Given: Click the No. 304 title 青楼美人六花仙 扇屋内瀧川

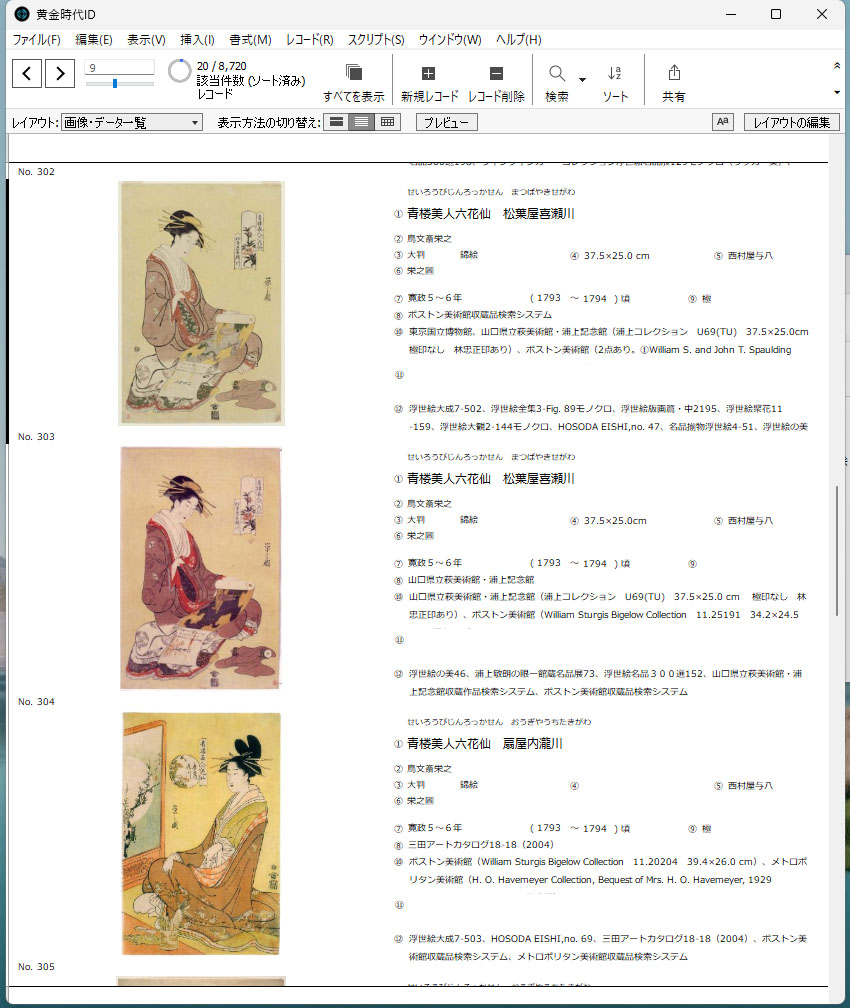Looking at the screenshot, I should (485, 744).
